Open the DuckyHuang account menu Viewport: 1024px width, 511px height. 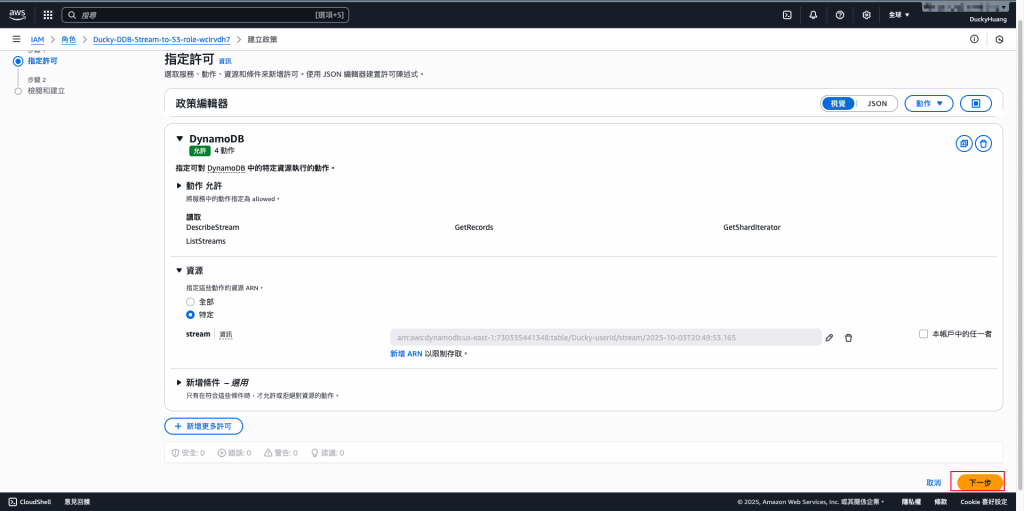[986, 20]
